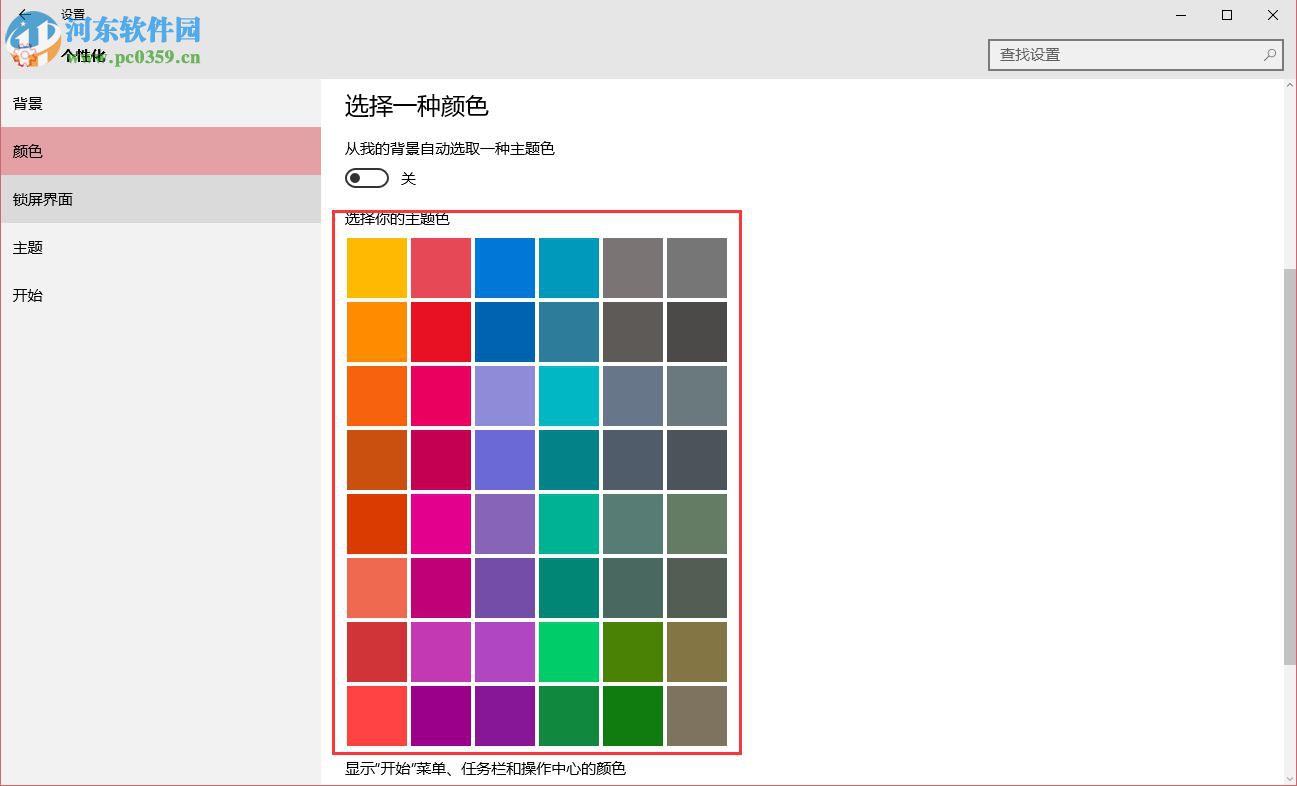The width and height of the screenshot is (1297, 786).
Task: Open the 开始 personalization section
Action: [27, 295]
